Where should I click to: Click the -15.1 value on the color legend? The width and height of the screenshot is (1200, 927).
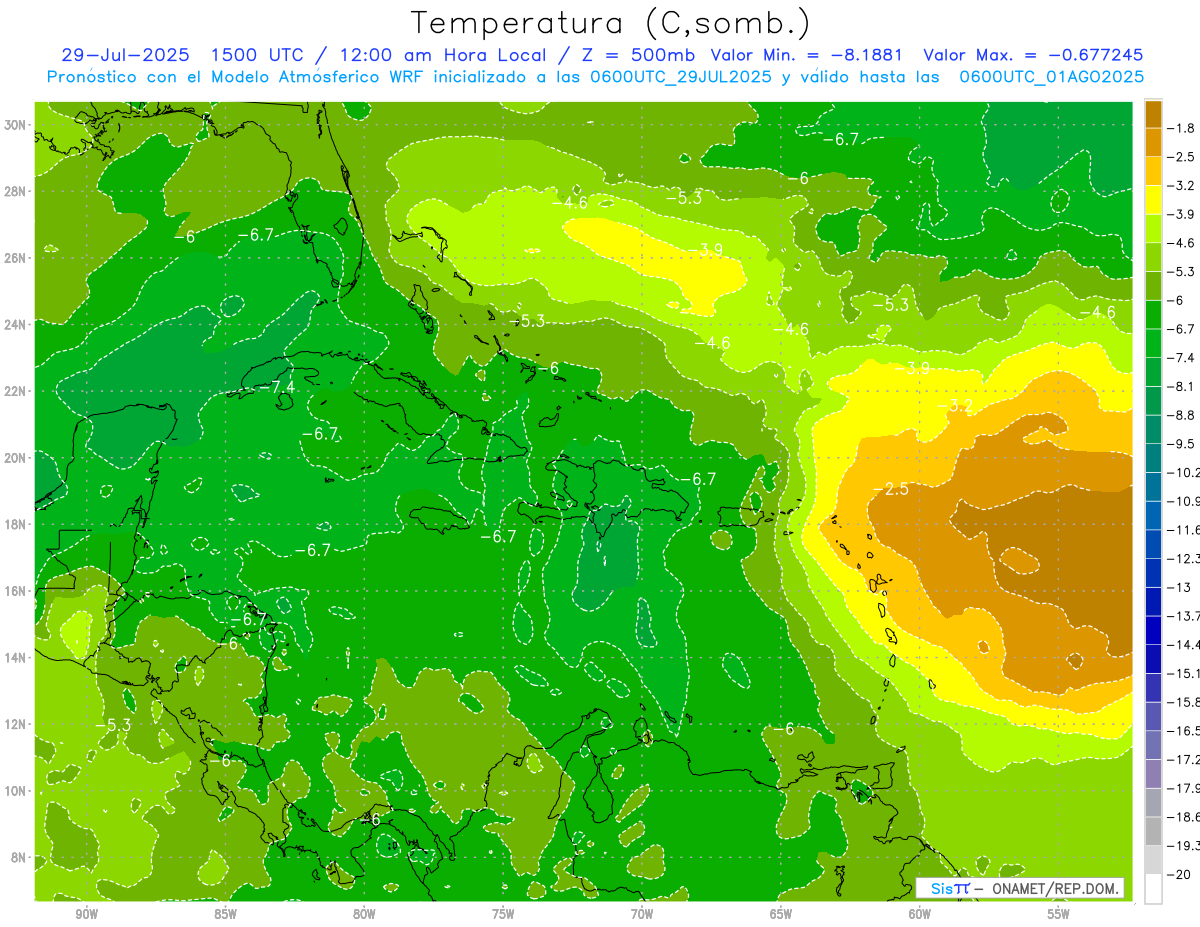click(1184, 673)
